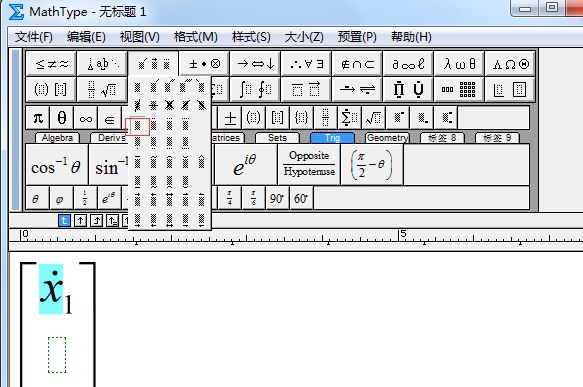Viewport: 583px width, 387px height.
Task: Open the 大小(Z) menu
Action: point(304,37)
